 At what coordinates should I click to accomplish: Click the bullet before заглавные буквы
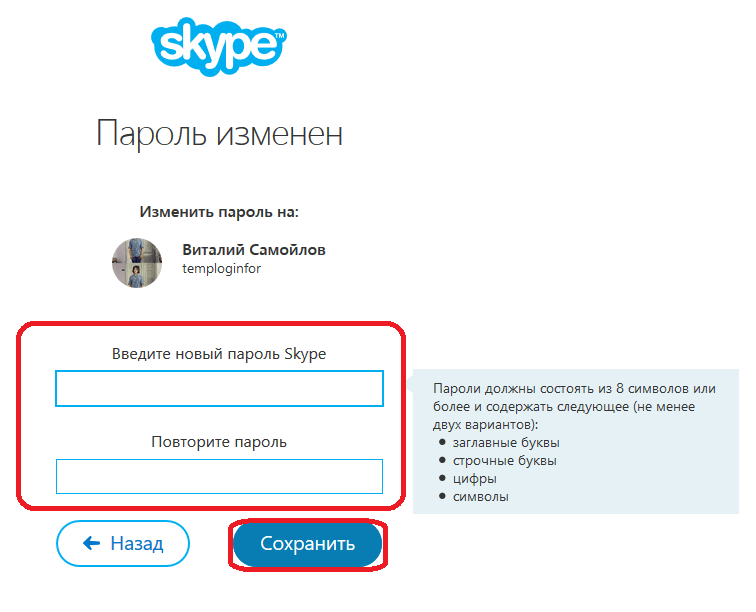(442, 442)
